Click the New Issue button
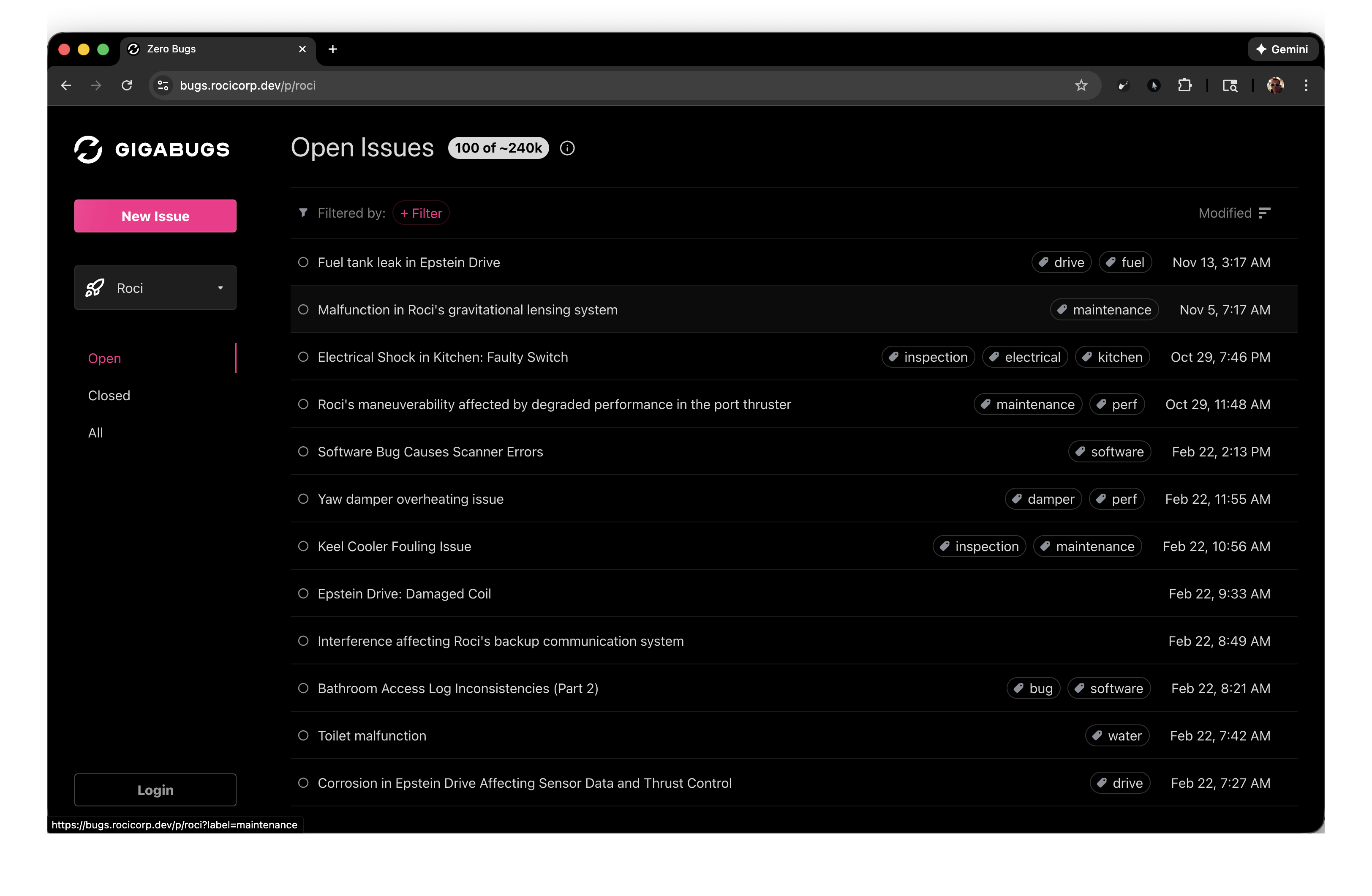Image resolution: width=1372 pixels, height=896 pixels. (155, 216)
